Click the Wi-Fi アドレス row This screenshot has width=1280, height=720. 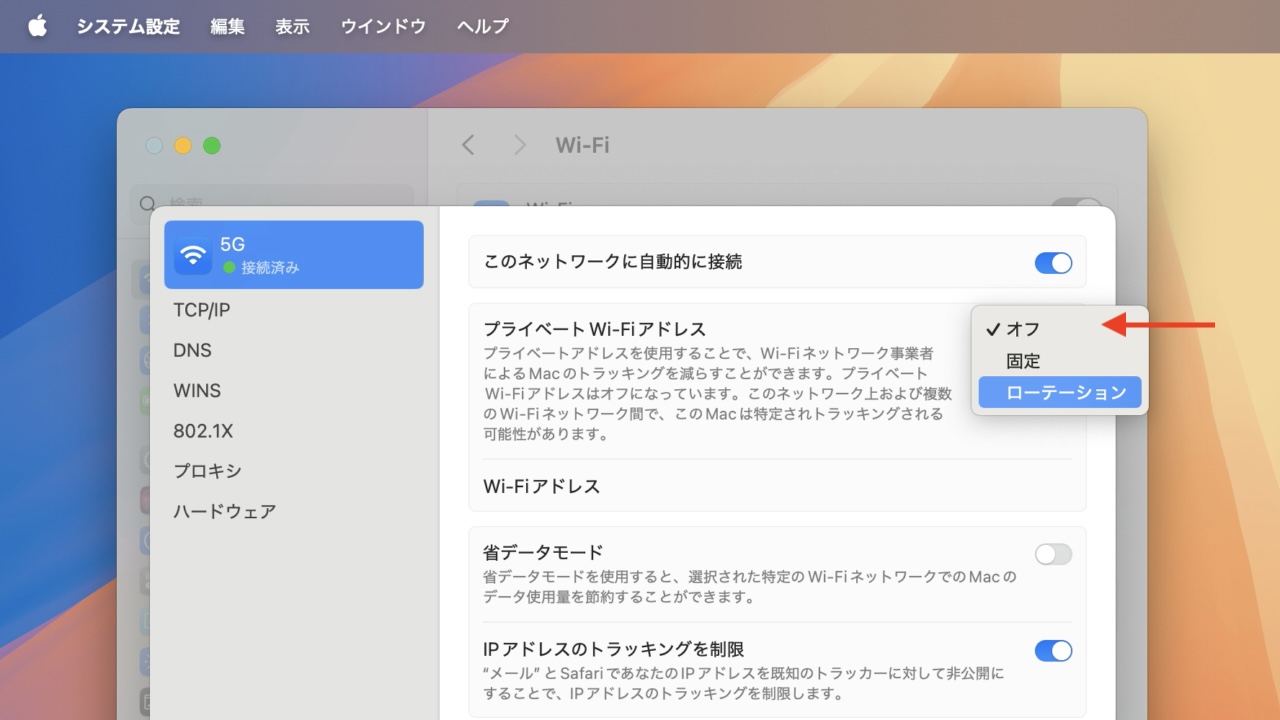pyautogui.click(x=777, y=487)
